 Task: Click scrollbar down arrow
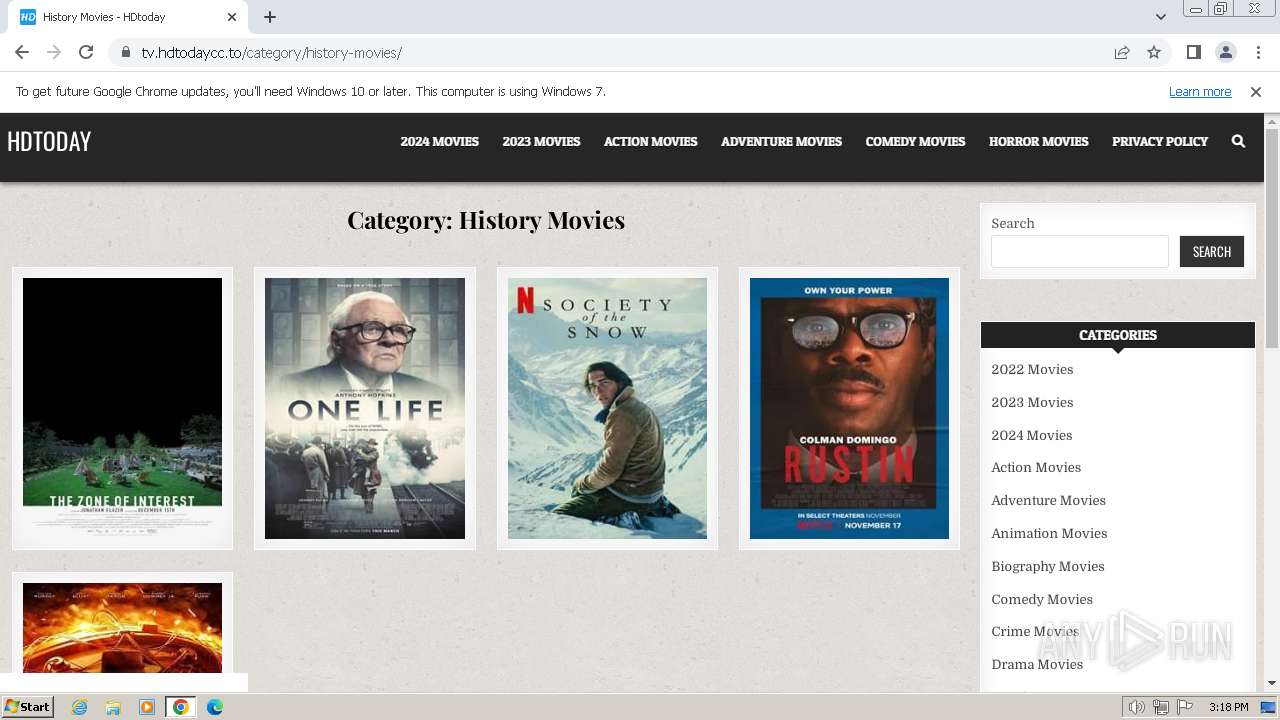1272,683
